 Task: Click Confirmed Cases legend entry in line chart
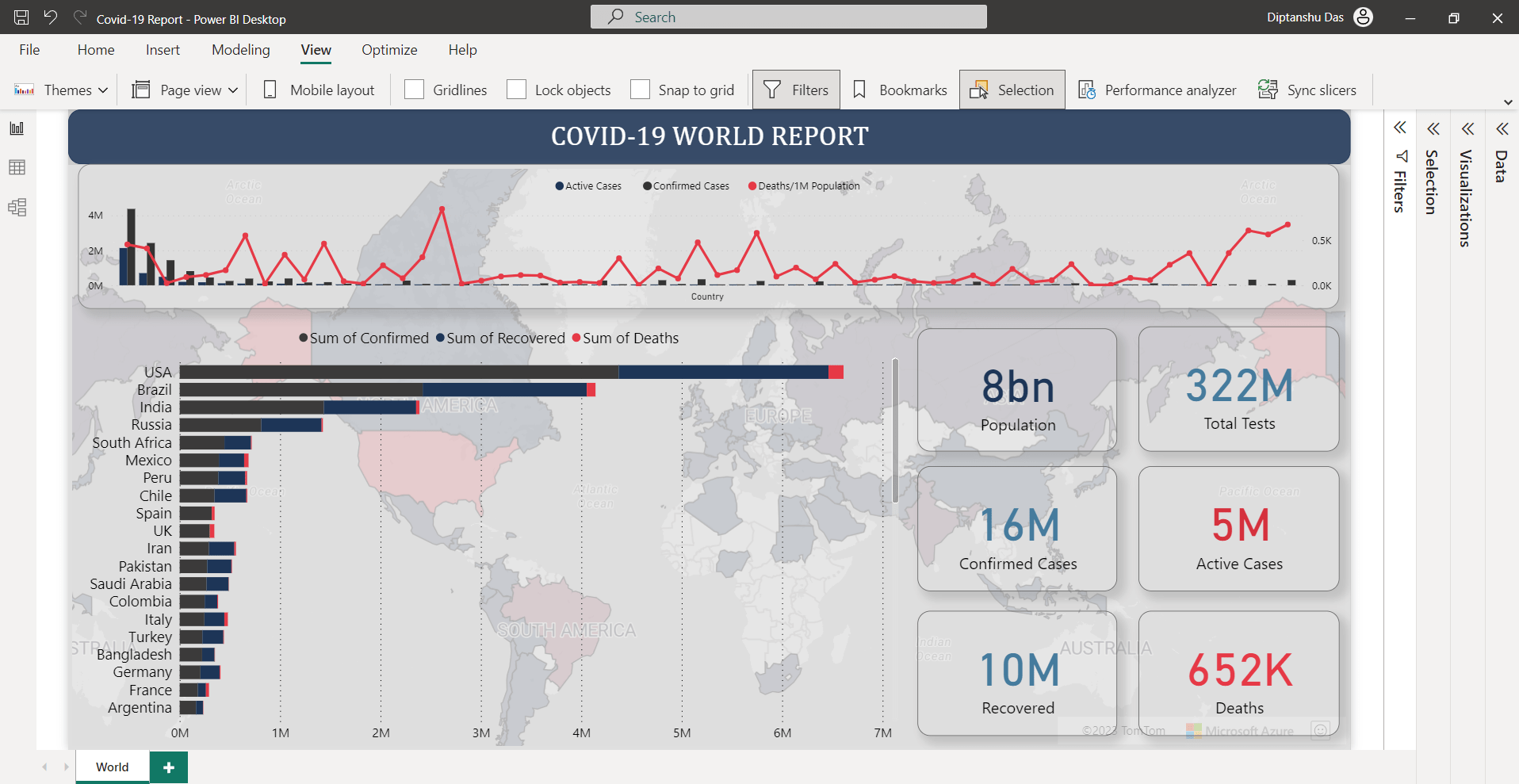point(686,186)
